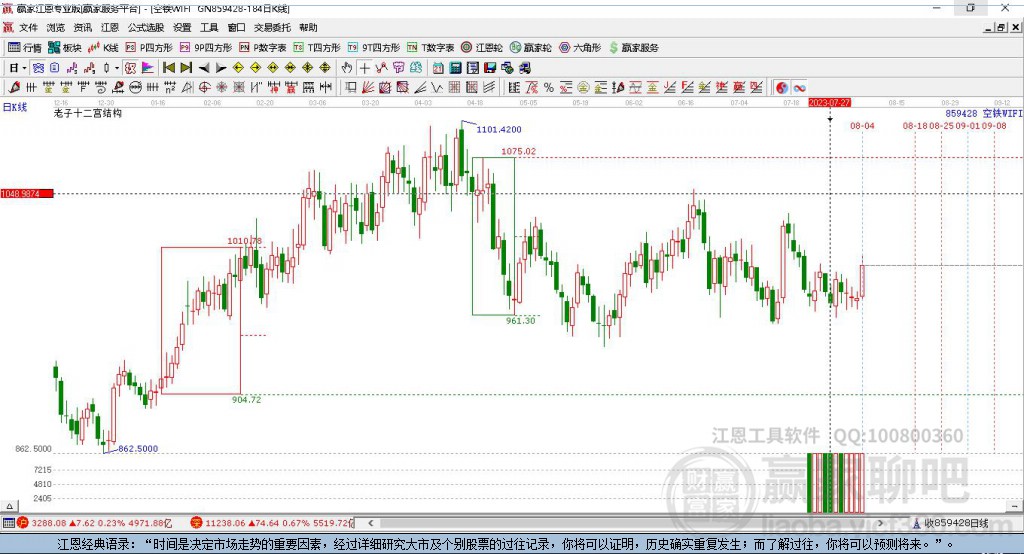Click the n² square-number tool icon
Viewport: 1024px width, 554px height.
(170, 88)
